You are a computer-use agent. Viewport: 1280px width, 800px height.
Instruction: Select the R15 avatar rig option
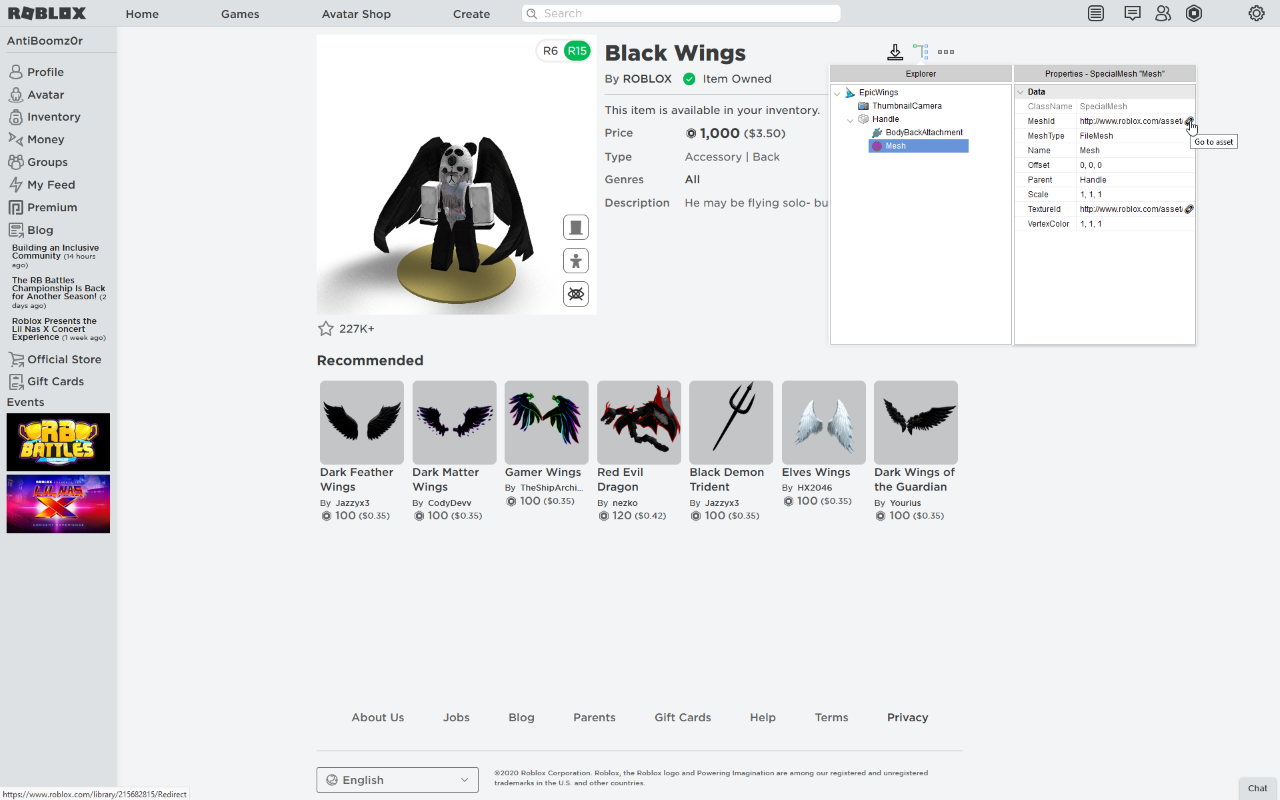point(577,51)
